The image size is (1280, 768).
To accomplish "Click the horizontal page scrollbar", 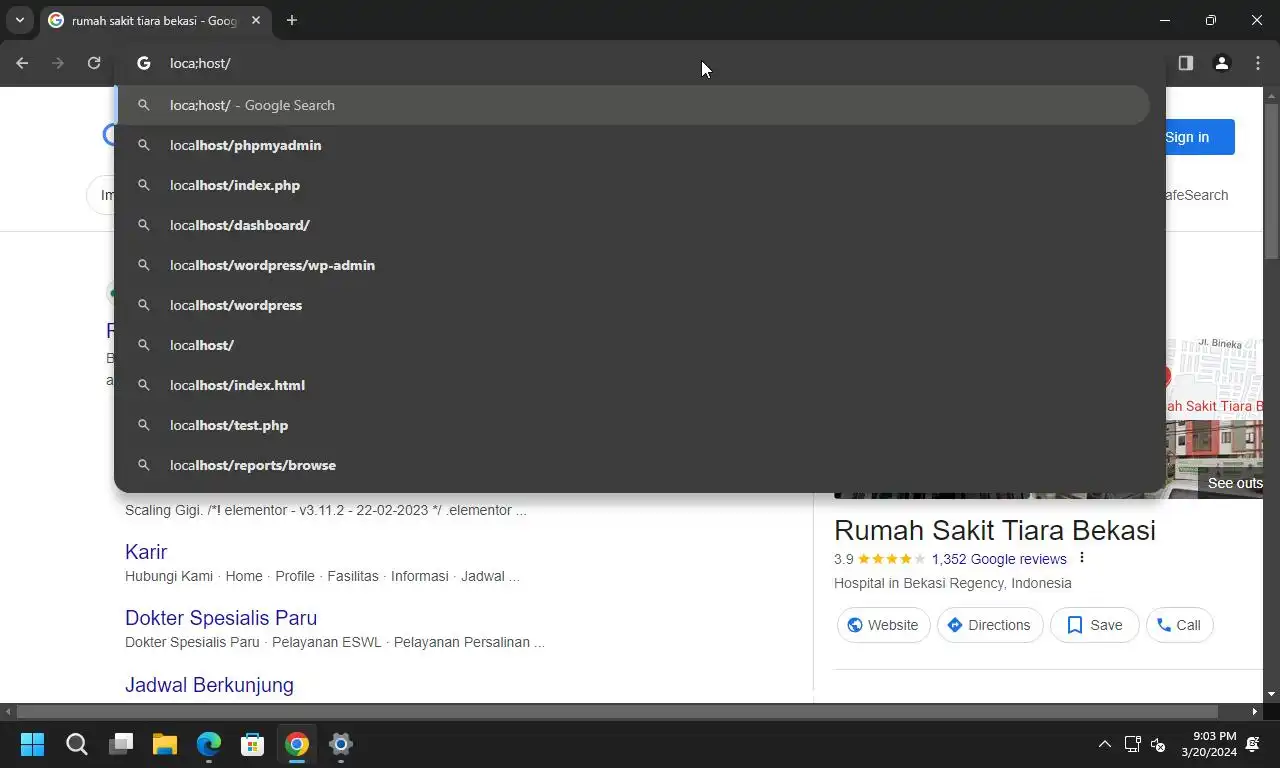I will [x=618, y=712].
